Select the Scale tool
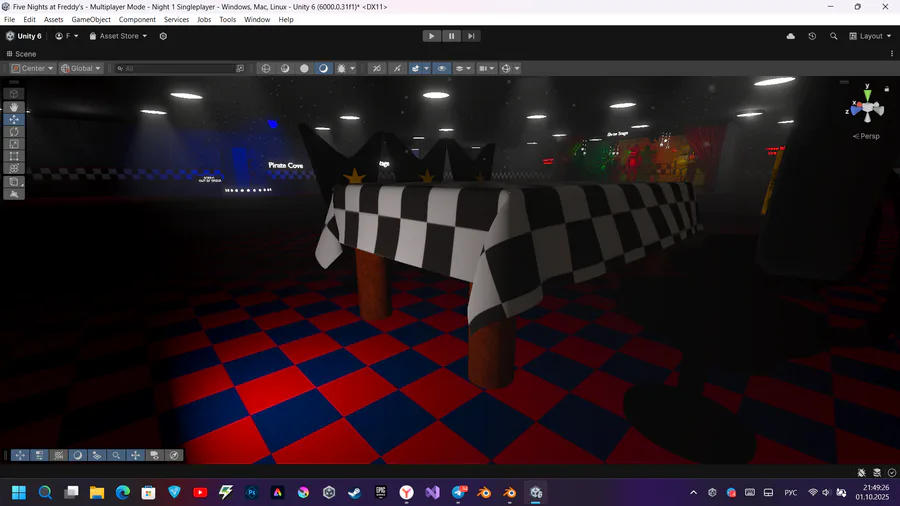 [x=14, y=144]
